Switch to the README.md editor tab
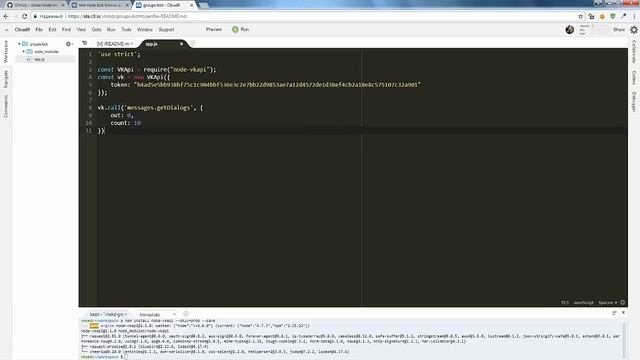The image size is (640, 360). pos(114,44)
